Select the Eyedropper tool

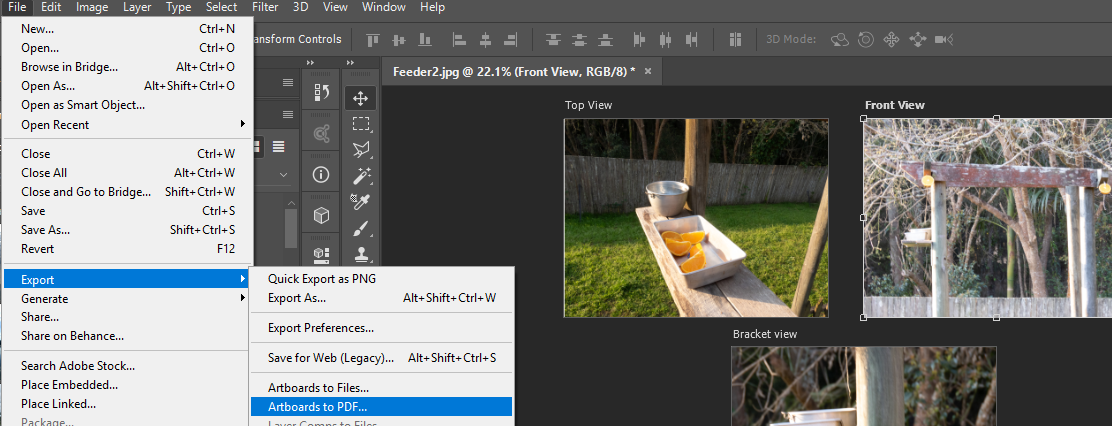tap(360, 201)
